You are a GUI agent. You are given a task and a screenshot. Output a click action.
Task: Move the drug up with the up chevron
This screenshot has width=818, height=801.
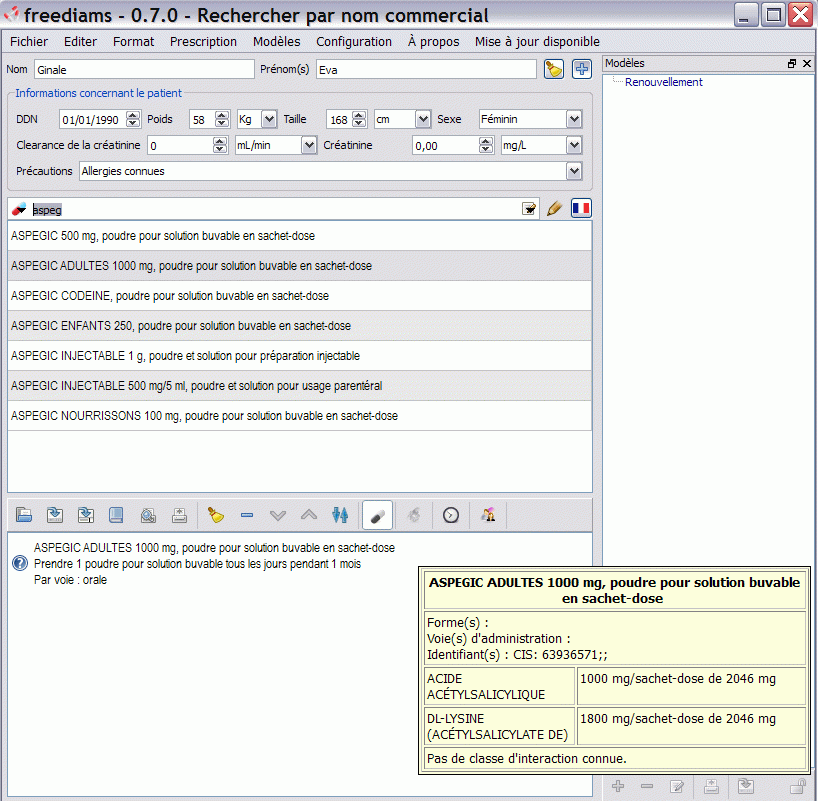click(x=309, y=515)
